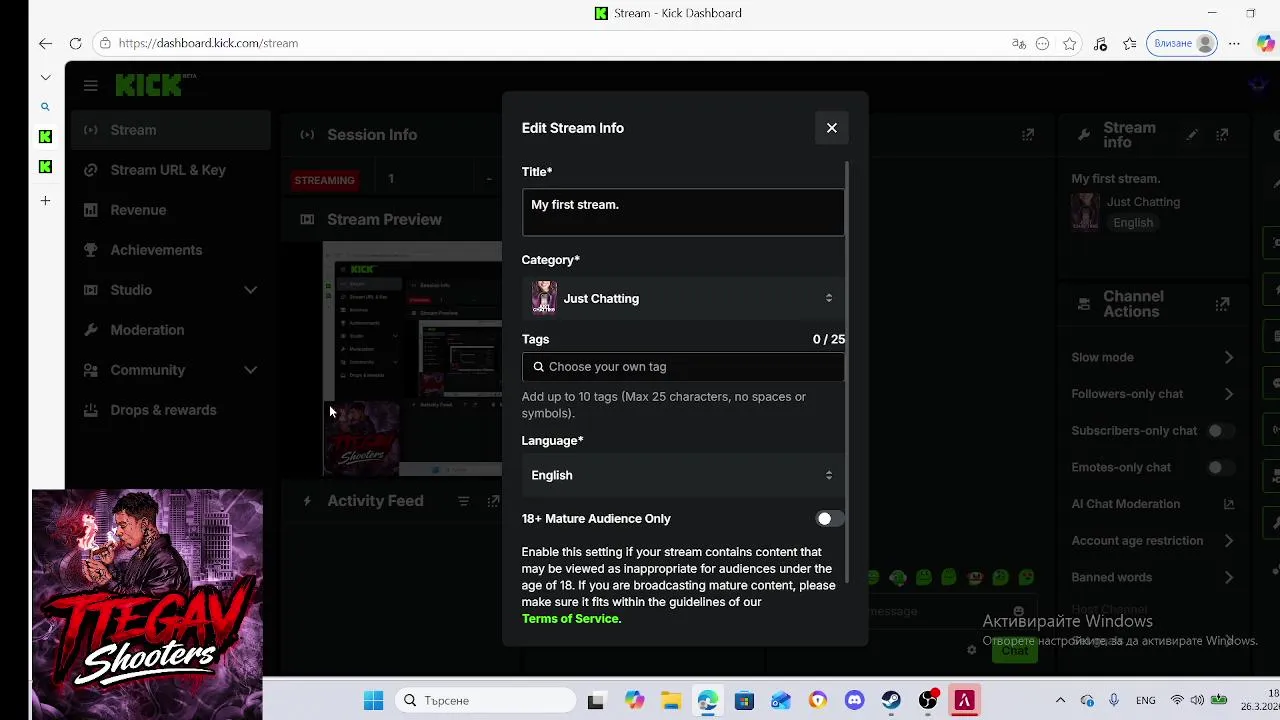Click the Achievements trophy sidebar icon

pyautogui.click(x=91, y=250)
